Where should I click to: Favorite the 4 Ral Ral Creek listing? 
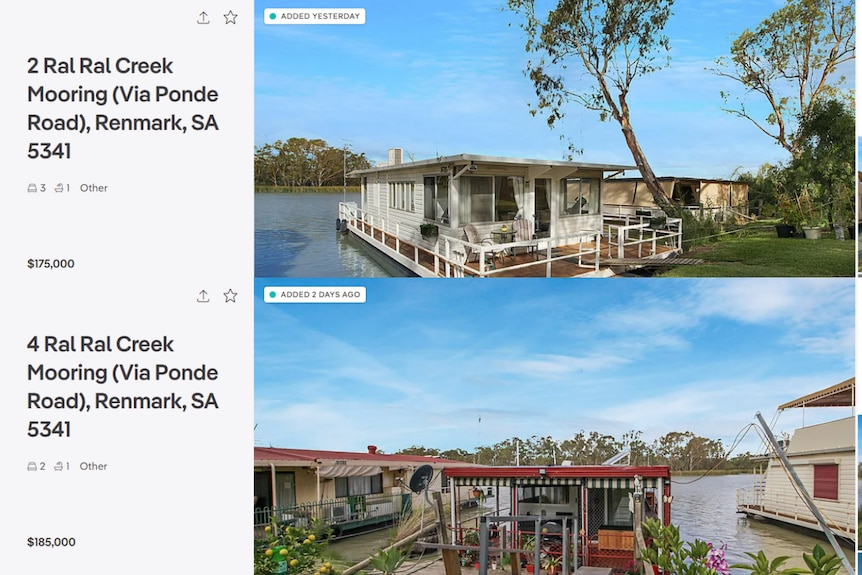tap(230, 296)
